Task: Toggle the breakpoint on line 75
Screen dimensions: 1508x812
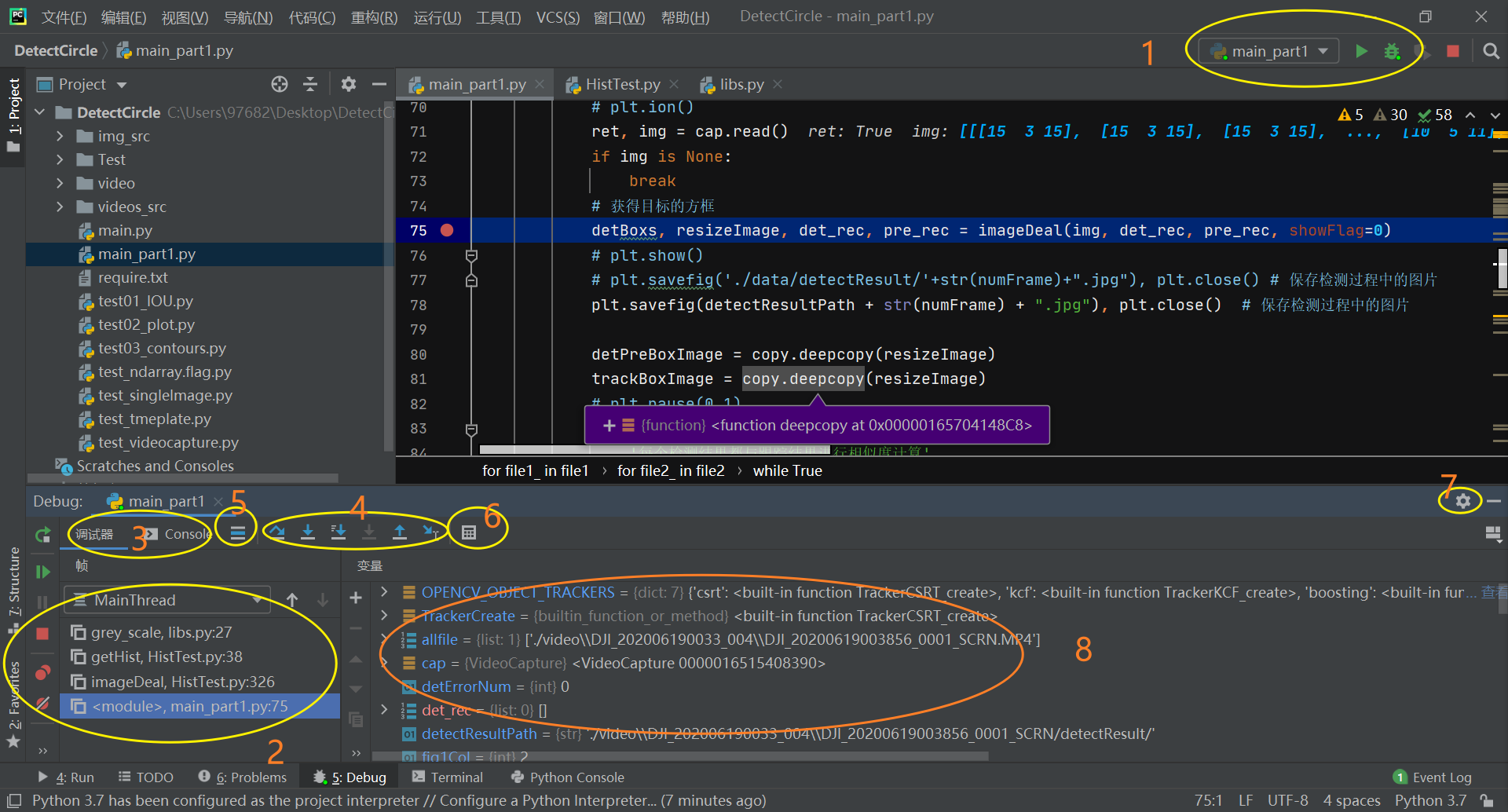Action: pos(447,230)
